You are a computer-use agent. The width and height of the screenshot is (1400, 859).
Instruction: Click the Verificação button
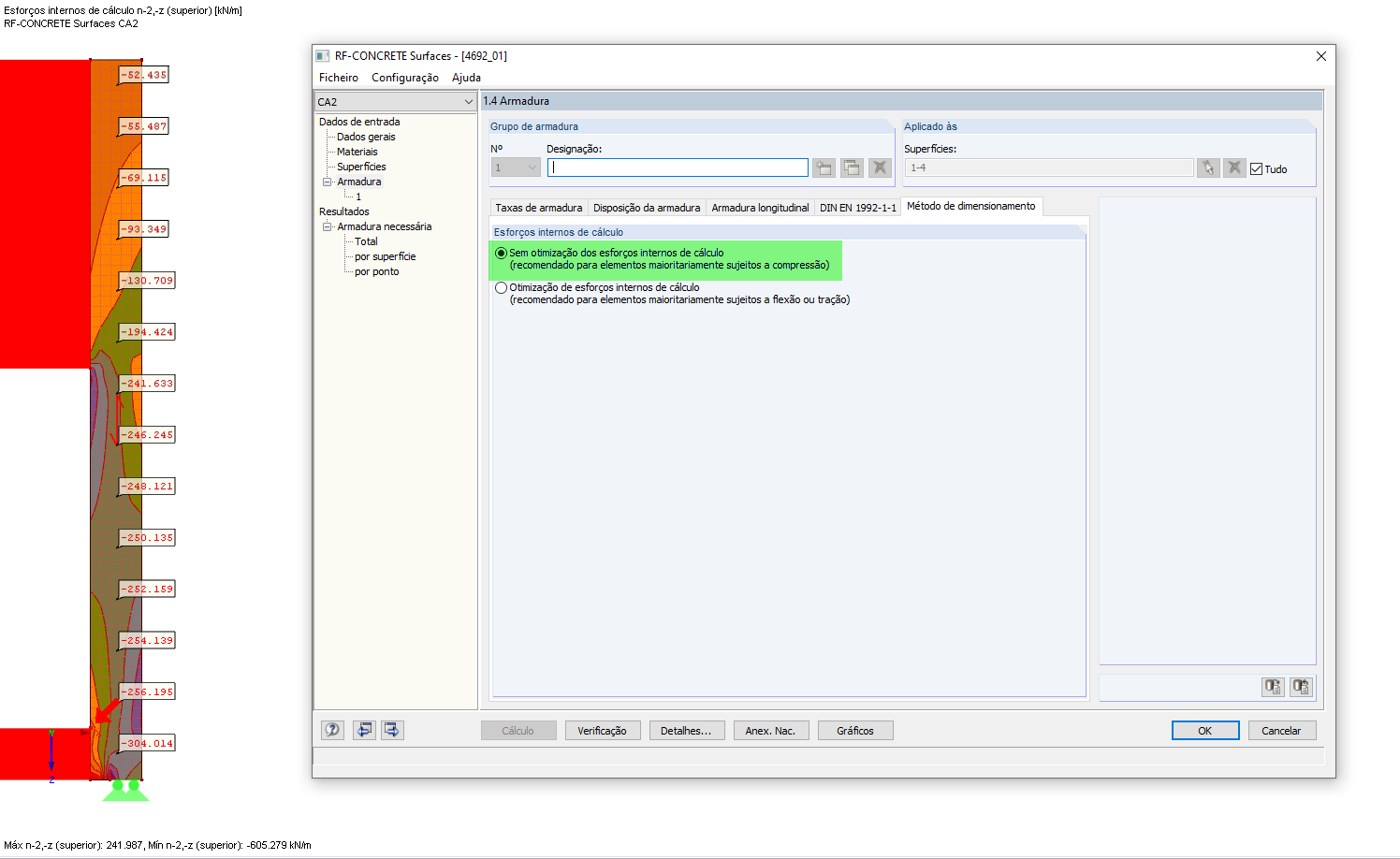(x=603, y=731)
